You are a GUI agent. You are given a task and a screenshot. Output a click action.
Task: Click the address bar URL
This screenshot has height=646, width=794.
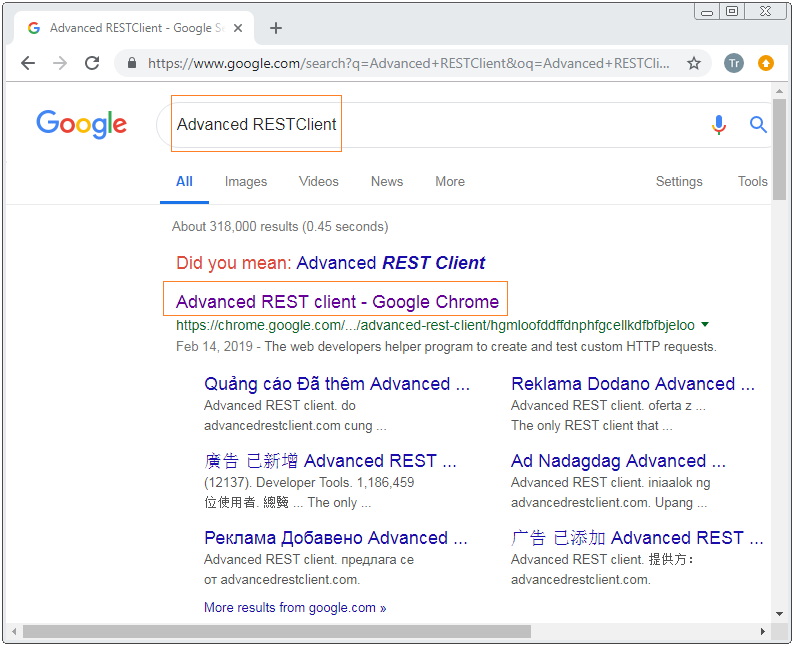408,63
